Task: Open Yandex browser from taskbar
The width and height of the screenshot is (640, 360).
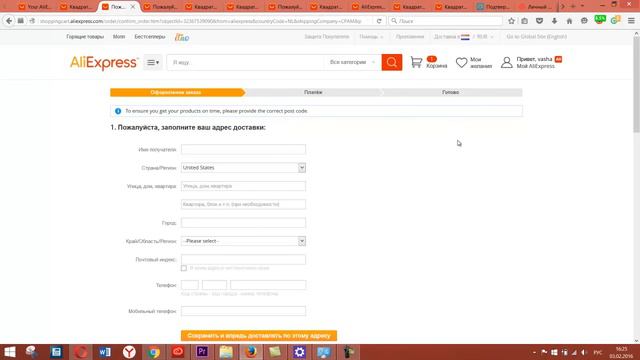Action: pyautogui.click(x=129, y=352)
